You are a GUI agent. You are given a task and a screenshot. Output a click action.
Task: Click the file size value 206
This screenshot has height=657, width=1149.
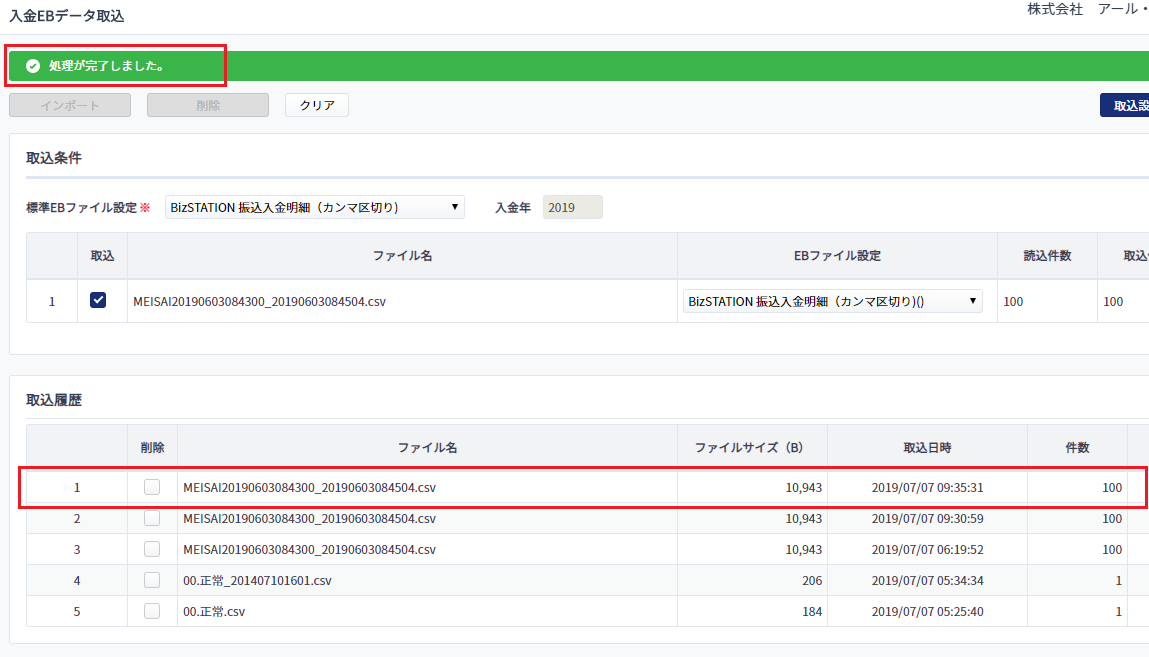812,581
